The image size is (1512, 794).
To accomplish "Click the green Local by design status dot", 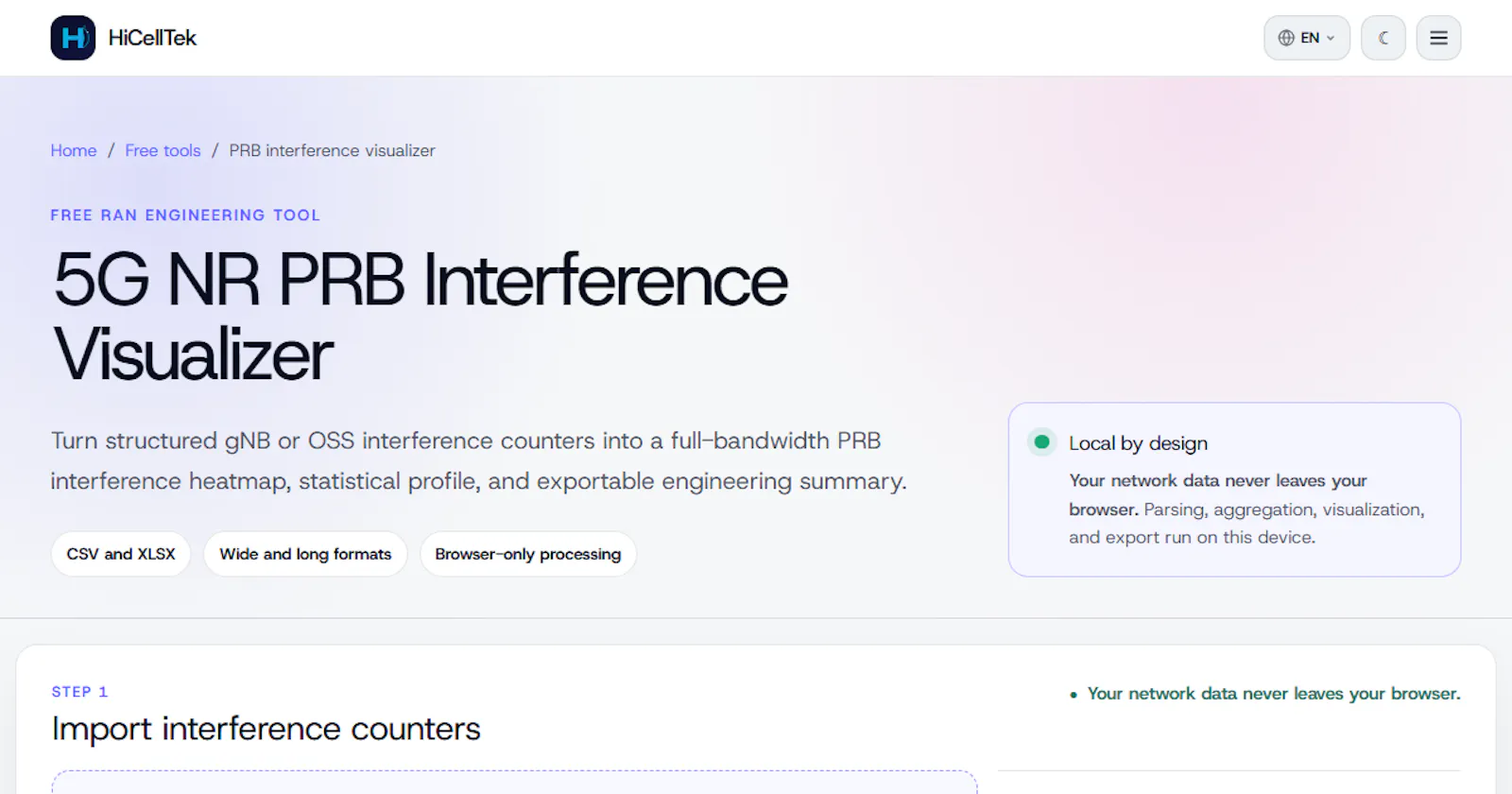I will click(x=1042, y=441).
